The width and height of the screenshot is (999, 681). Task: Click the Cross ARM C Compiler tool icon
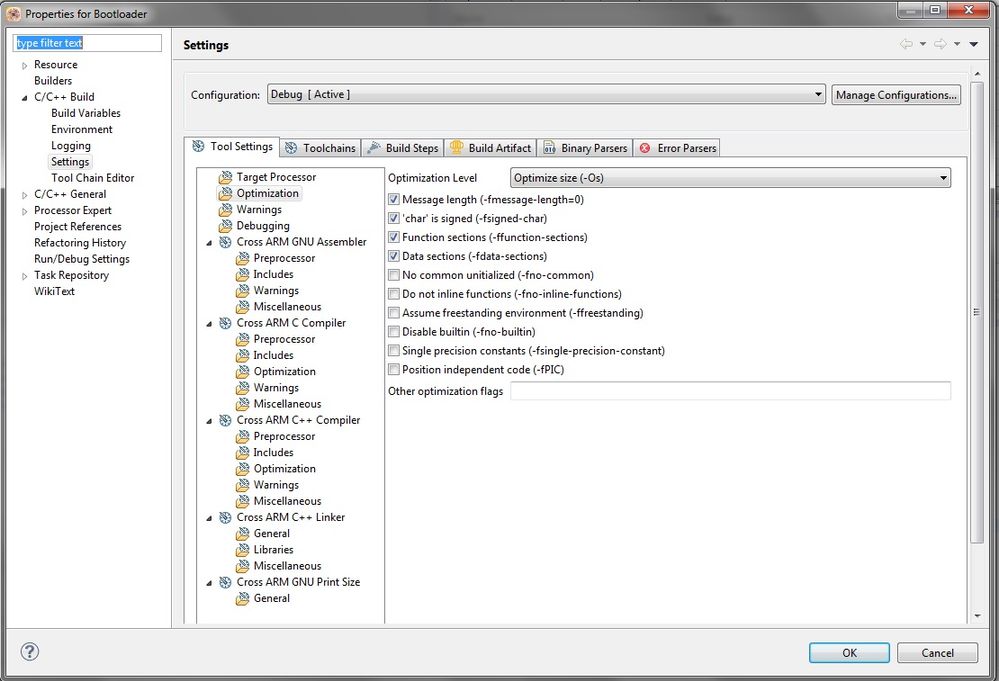click(x=225, y=323)
